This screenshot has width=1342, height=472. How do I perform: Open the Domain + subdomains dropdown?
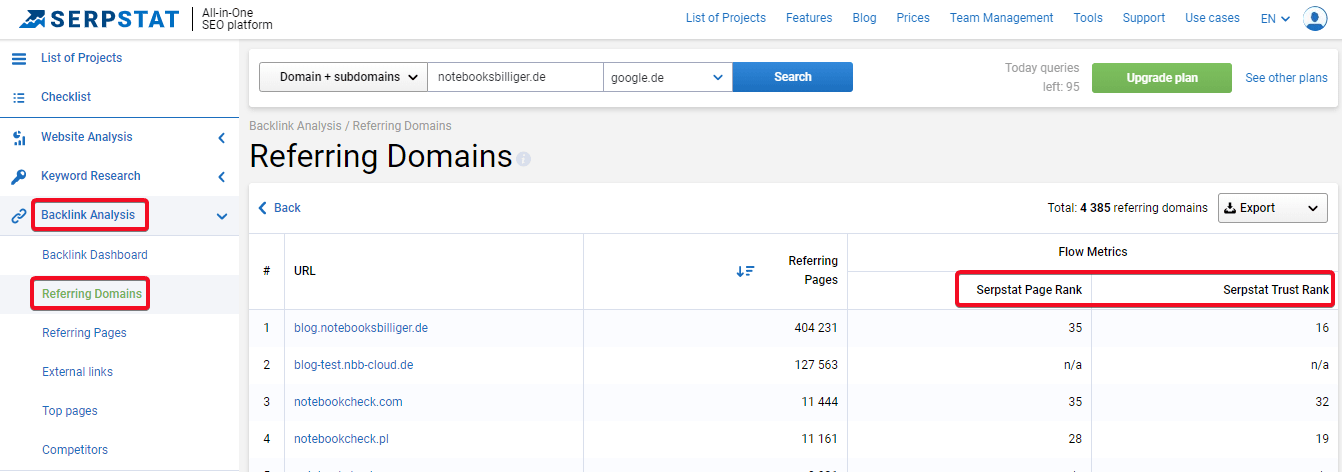click(343, 77)
